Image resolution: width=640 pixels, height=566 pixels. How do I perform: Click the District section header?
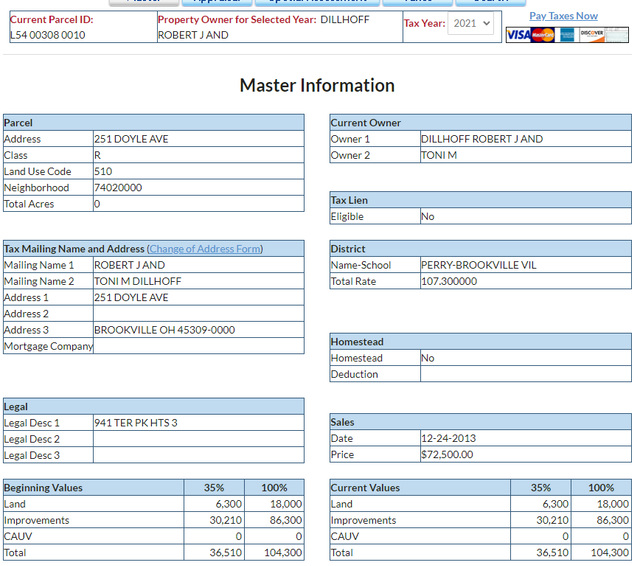coord(480,249)
